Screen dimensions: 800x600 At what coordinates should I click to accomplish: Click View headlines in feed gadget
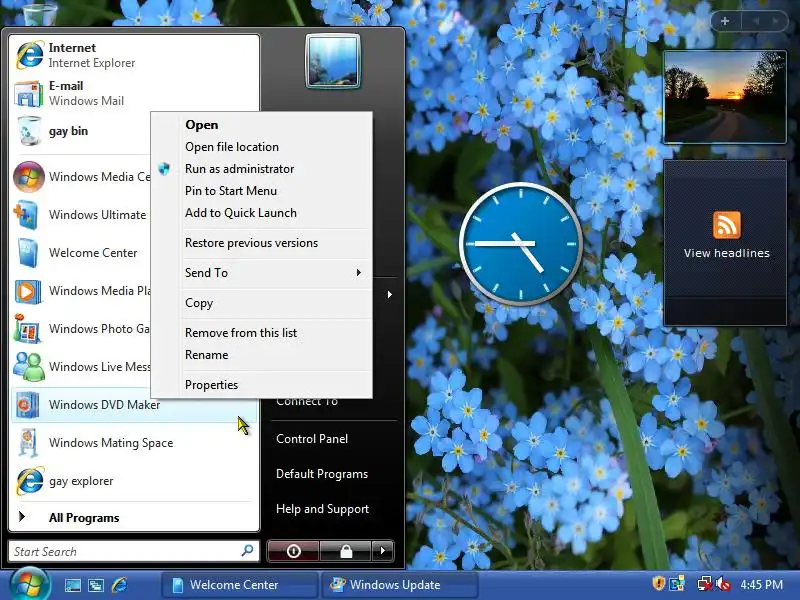[727, 253]
